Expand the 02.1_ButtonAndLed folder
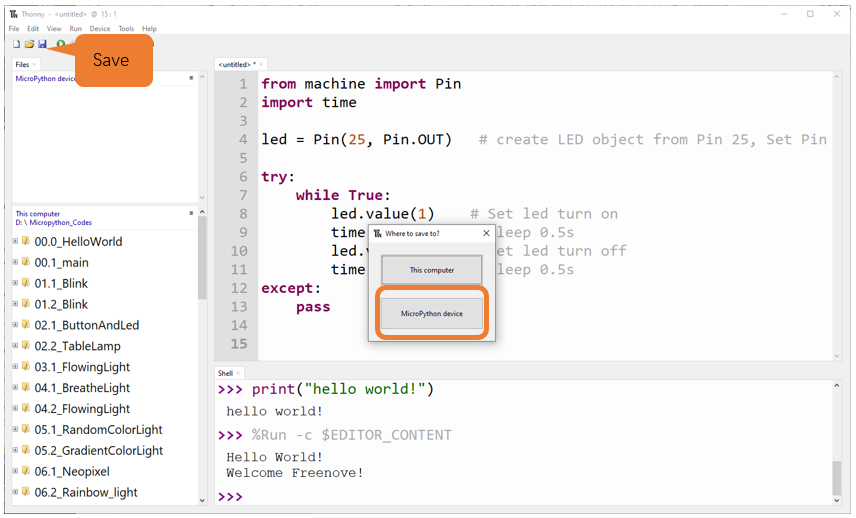The height and width of the screenshot is (518, 856). pyautogui.click(x=15, y=324)
